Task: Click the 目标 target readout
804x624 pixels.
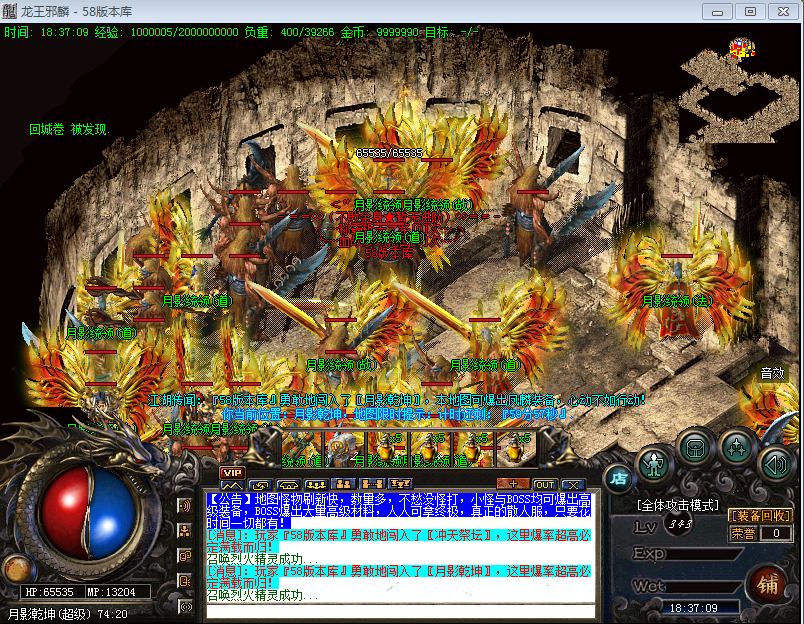Action: 451,32
